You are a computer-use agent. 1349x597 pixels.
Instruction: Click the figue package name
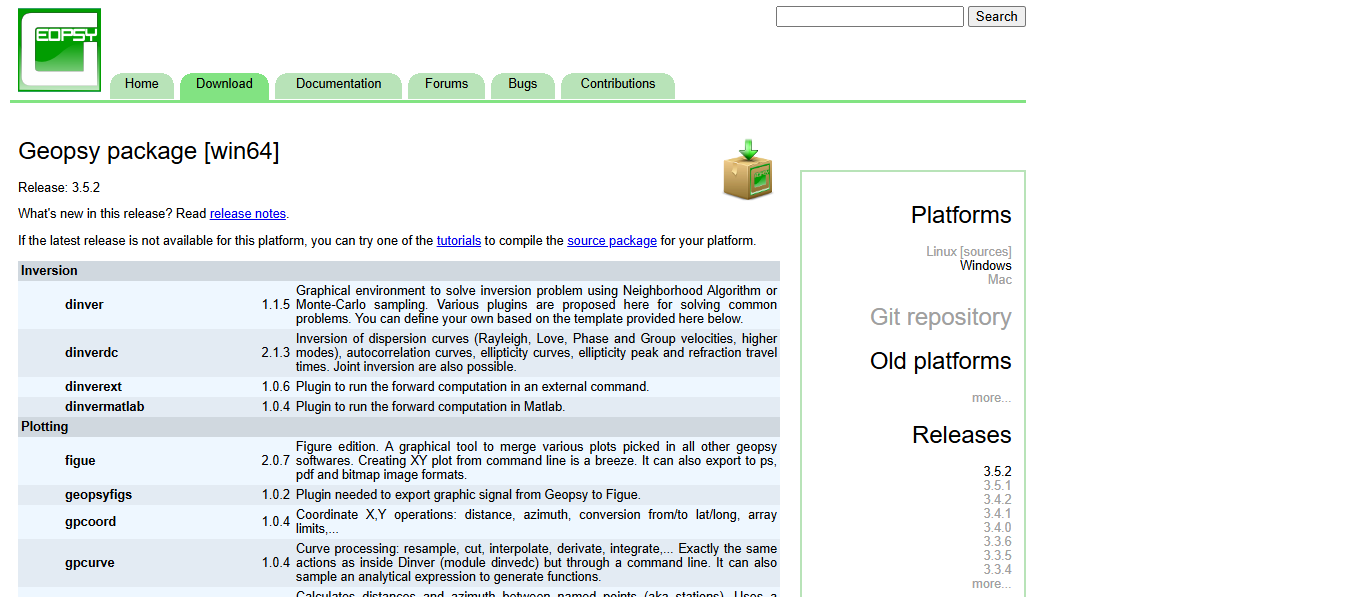80,461
